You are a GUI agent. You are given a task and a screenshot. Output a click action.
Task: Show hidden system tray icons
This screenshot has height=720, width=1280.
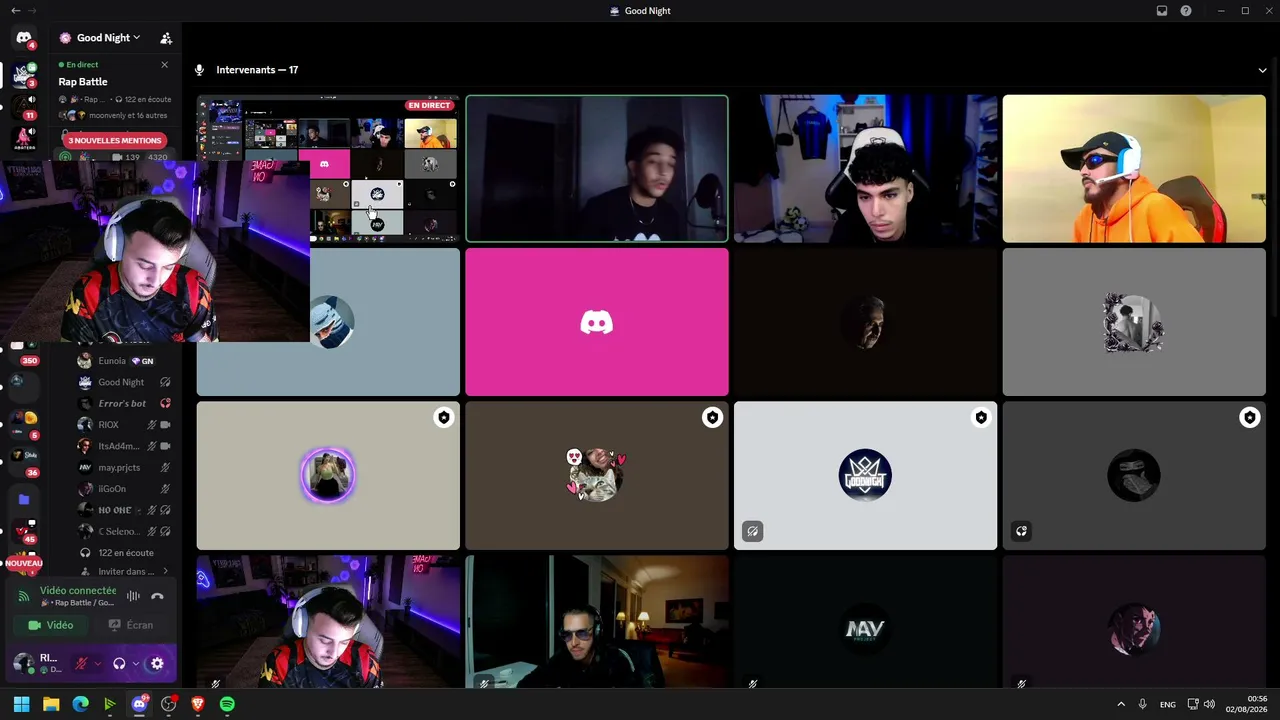1120,705
